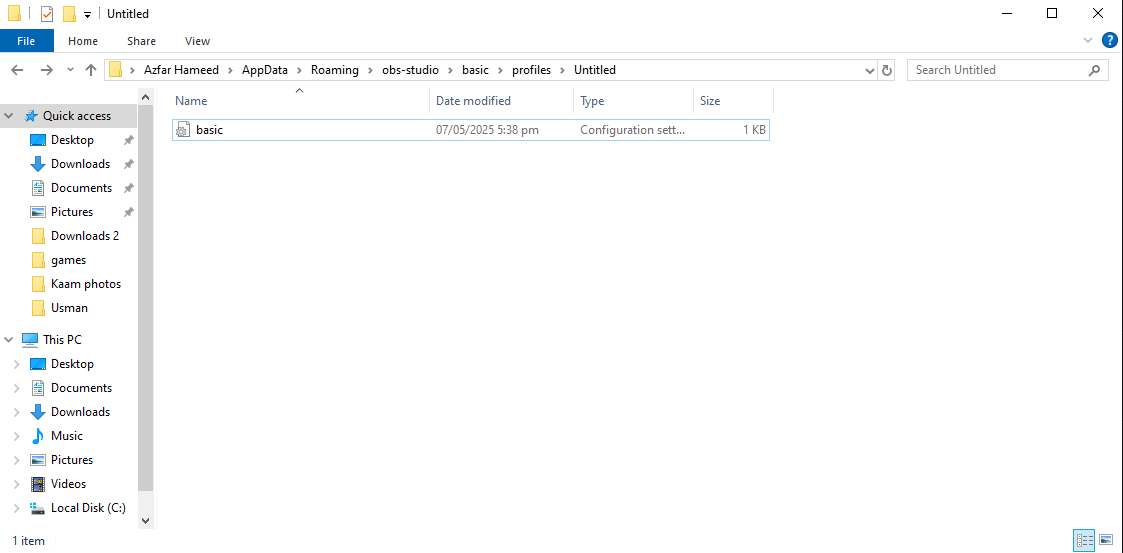Image resolution: width=1123 pixels, height=553 pixels.
Task: Expand Pictures under This PC
Action: tap(16, 460)
